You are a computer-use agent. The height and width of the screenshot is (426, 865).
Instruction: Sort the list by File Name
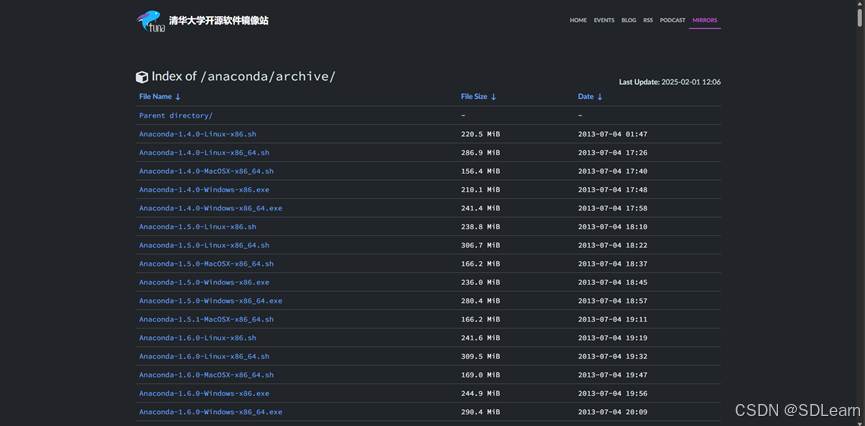[x=160, y=97]
